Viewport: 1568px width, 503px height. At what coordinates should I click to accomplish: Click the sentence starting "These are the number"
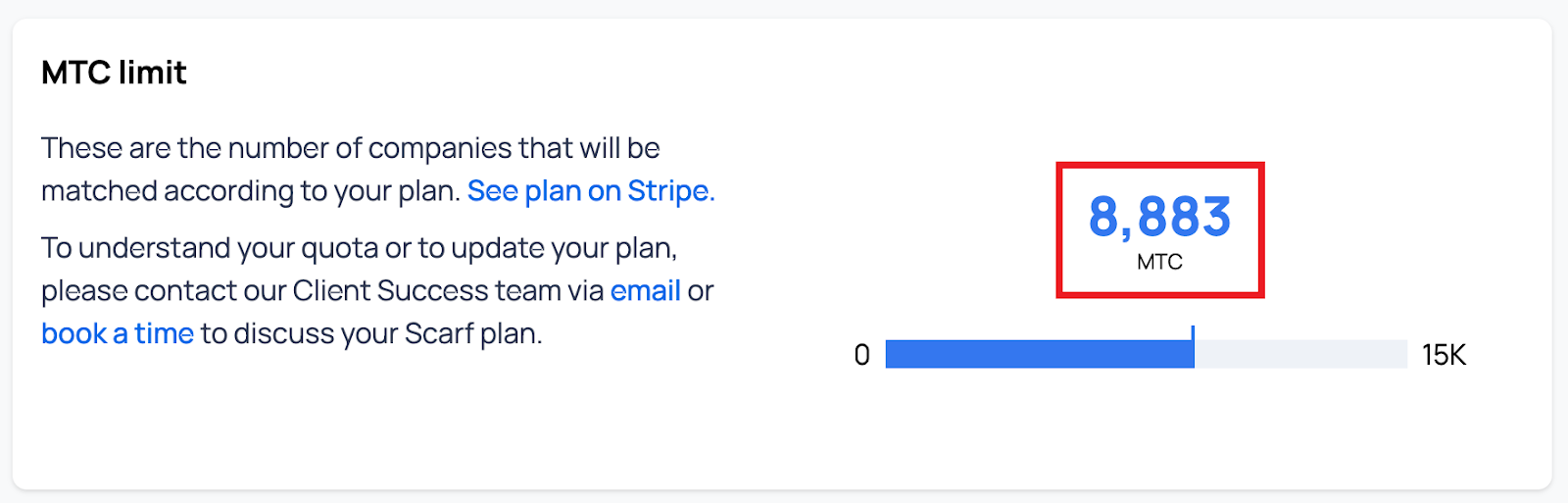(350, 148)
